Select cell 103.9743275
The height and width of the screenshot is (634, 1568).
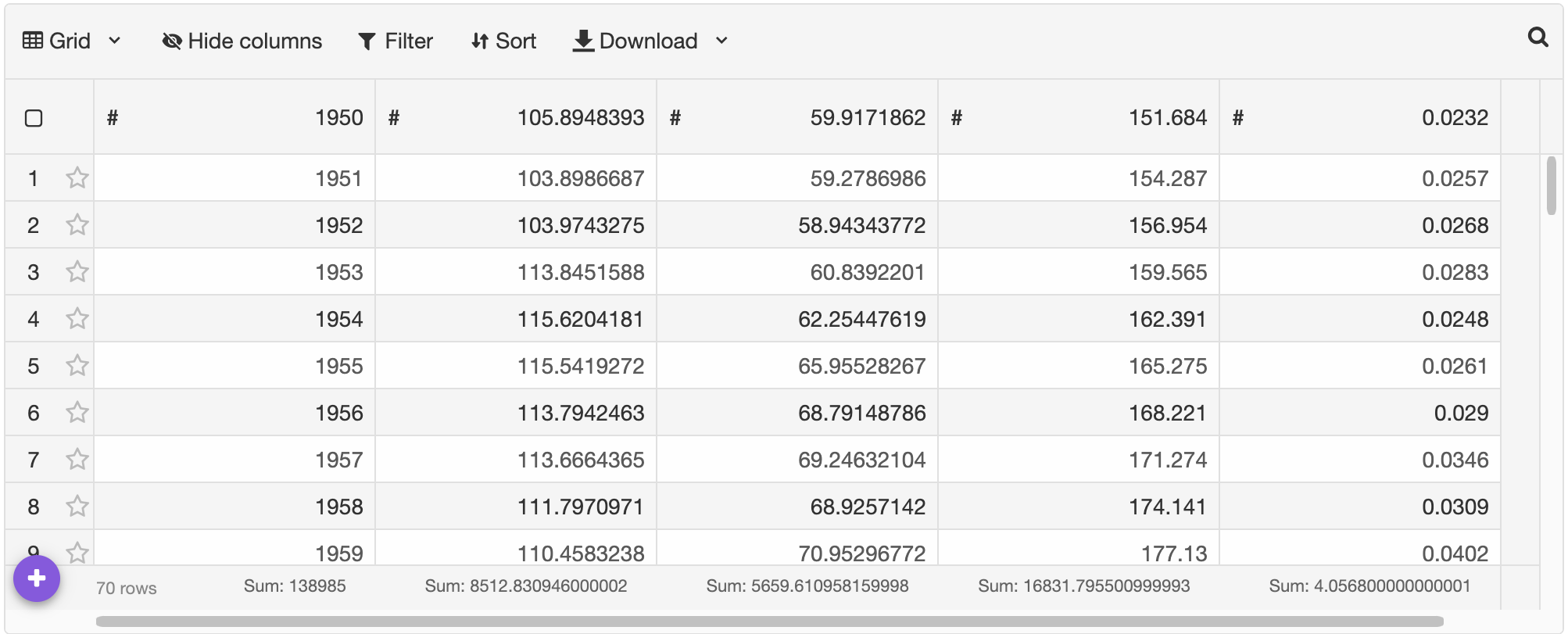tap(516, 225)
